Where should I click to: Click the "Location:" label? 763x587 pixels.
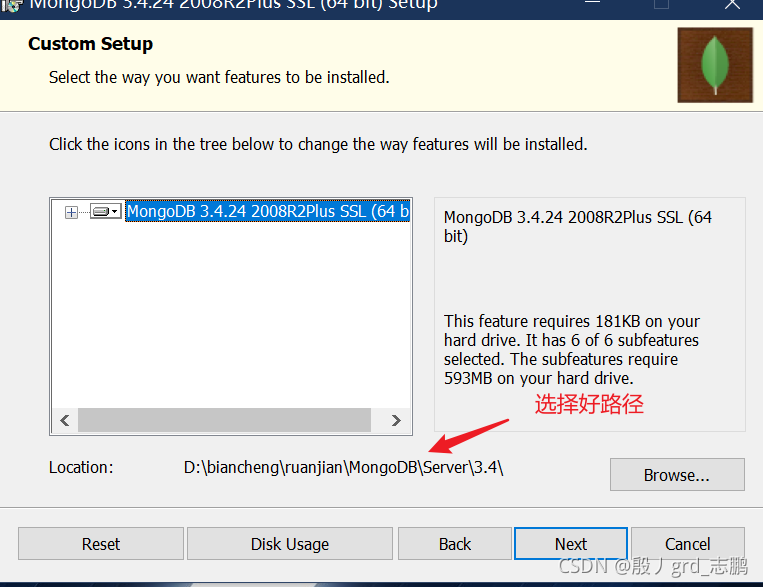pyautogui.click(x=81, y=467)
